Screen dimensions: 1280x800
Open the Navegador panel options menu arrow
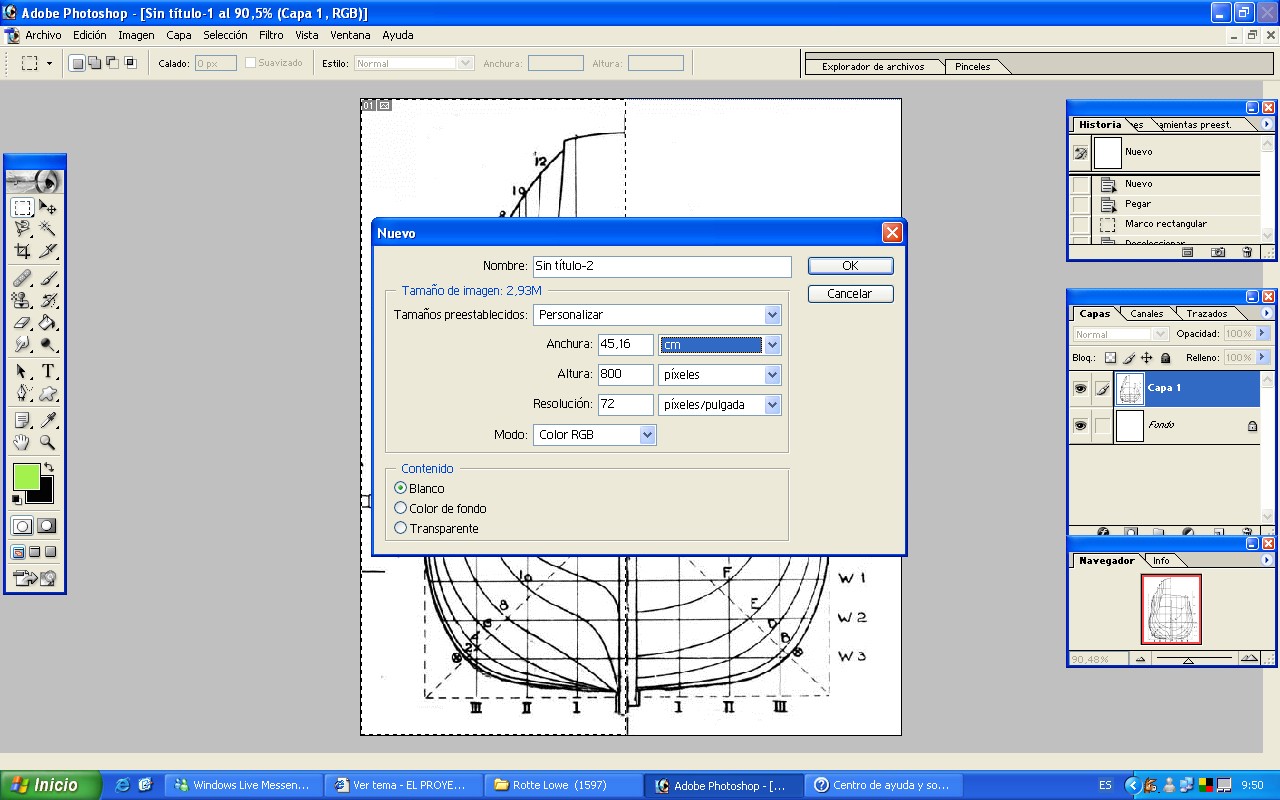1267,560
